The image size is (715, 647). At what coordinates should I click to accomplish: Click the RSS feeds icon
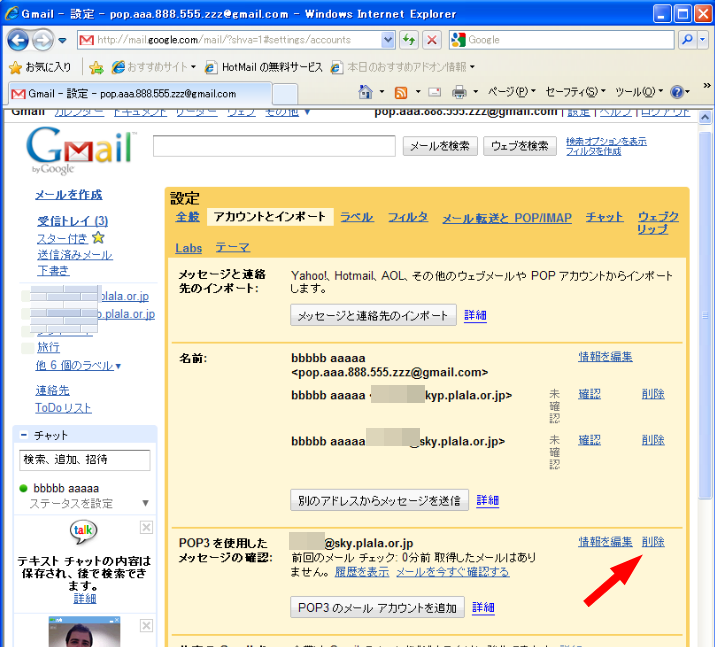click(401, 93)
